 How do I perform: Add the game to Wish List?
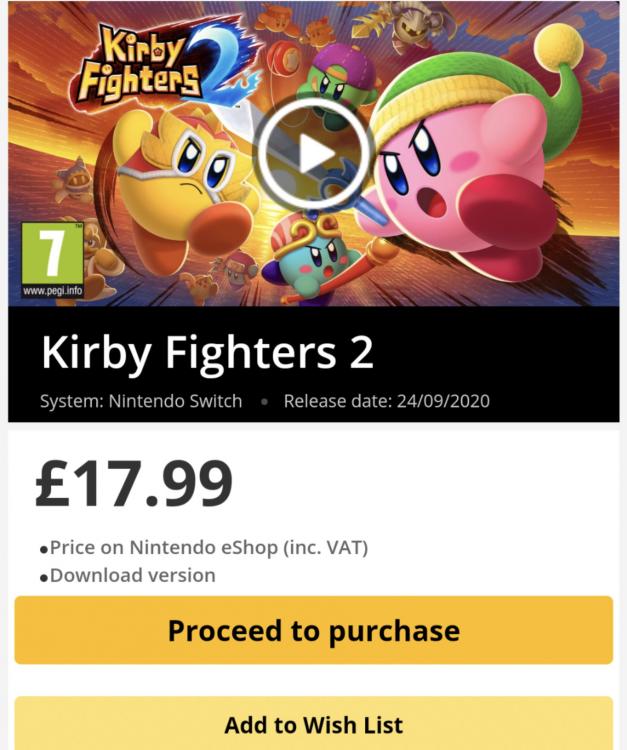313,724
